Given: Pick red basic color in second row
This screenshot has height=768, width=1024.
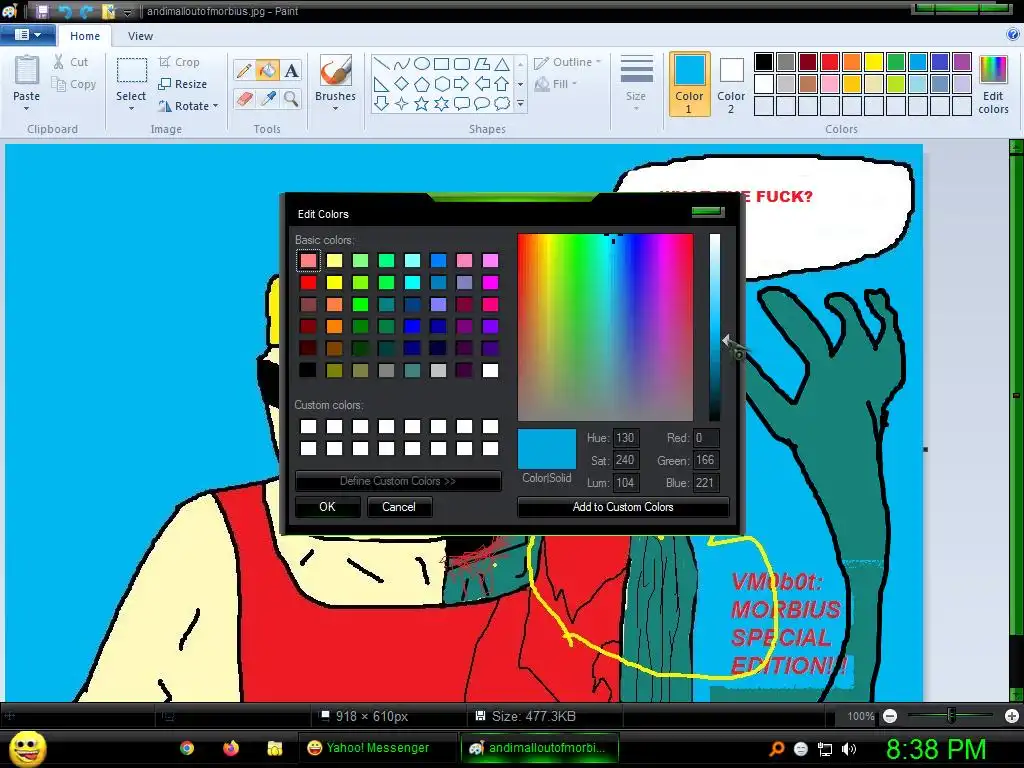Looking at the screenshot, I should 308,283.
